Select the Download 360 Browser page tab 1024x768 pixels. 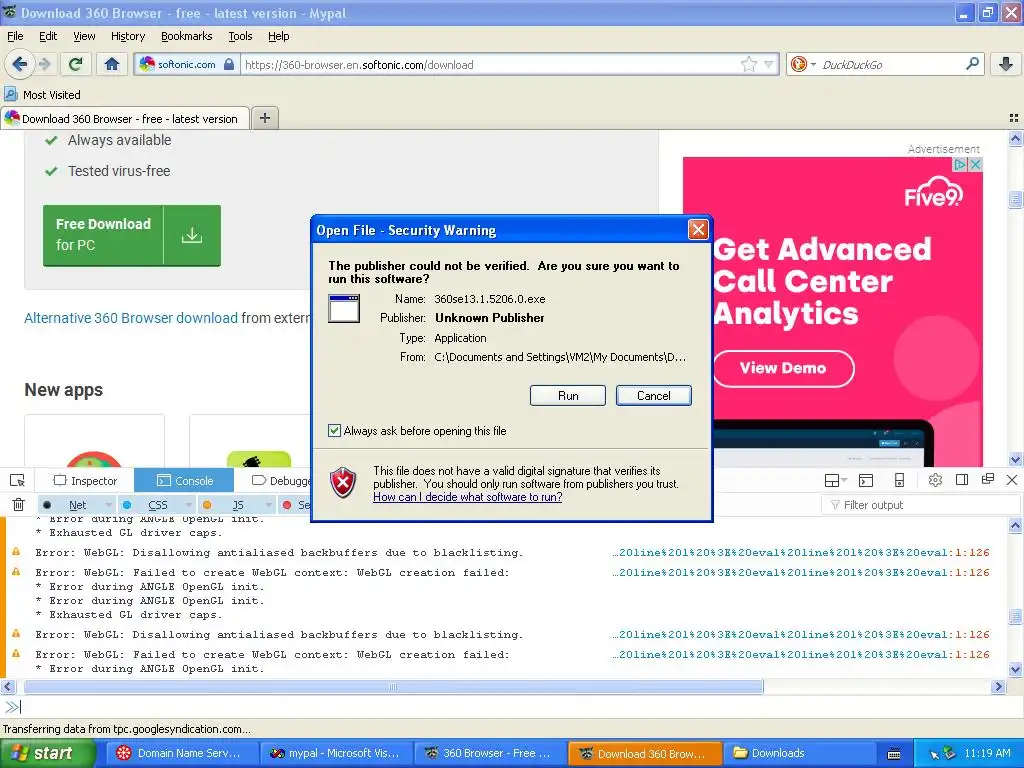(x=125, y=118)
